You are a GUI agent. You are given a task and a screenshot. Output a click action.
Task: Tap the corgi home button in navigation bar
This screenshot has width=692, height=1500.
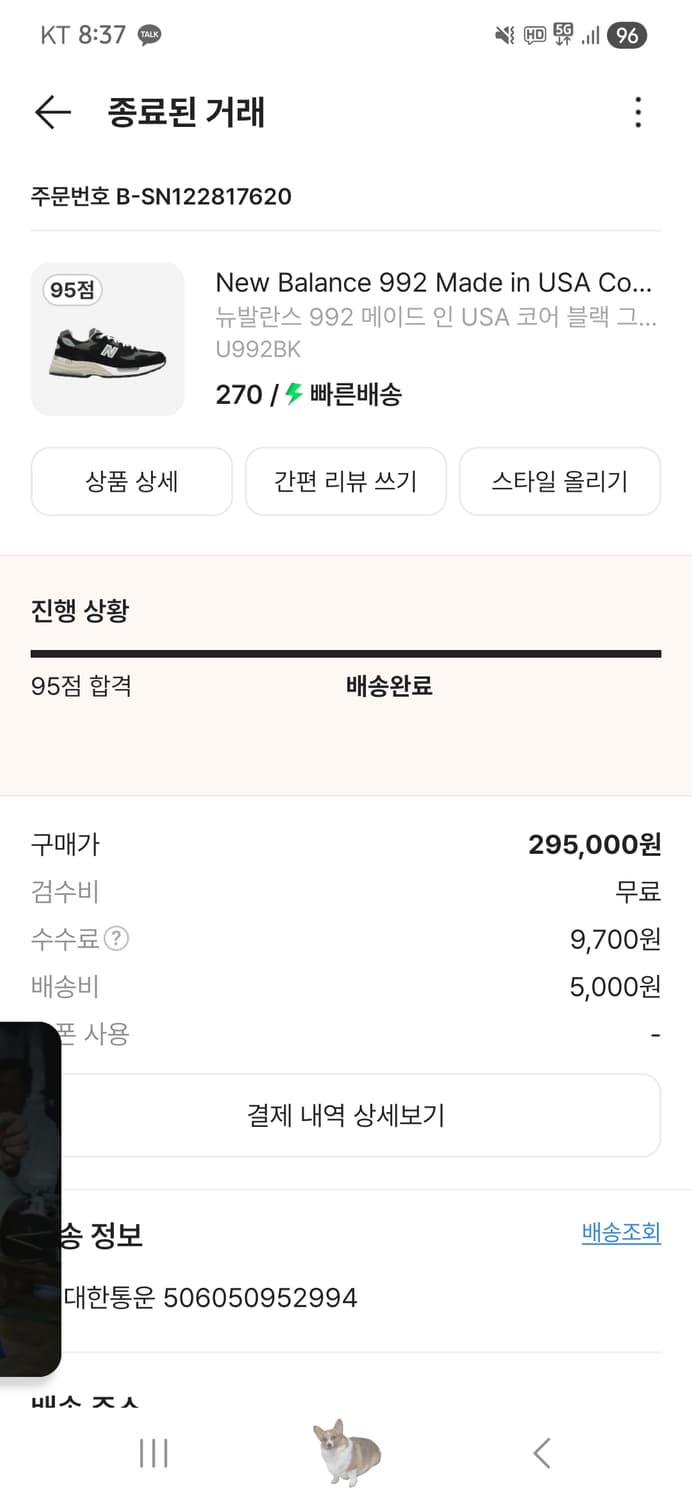(346, 1452)
